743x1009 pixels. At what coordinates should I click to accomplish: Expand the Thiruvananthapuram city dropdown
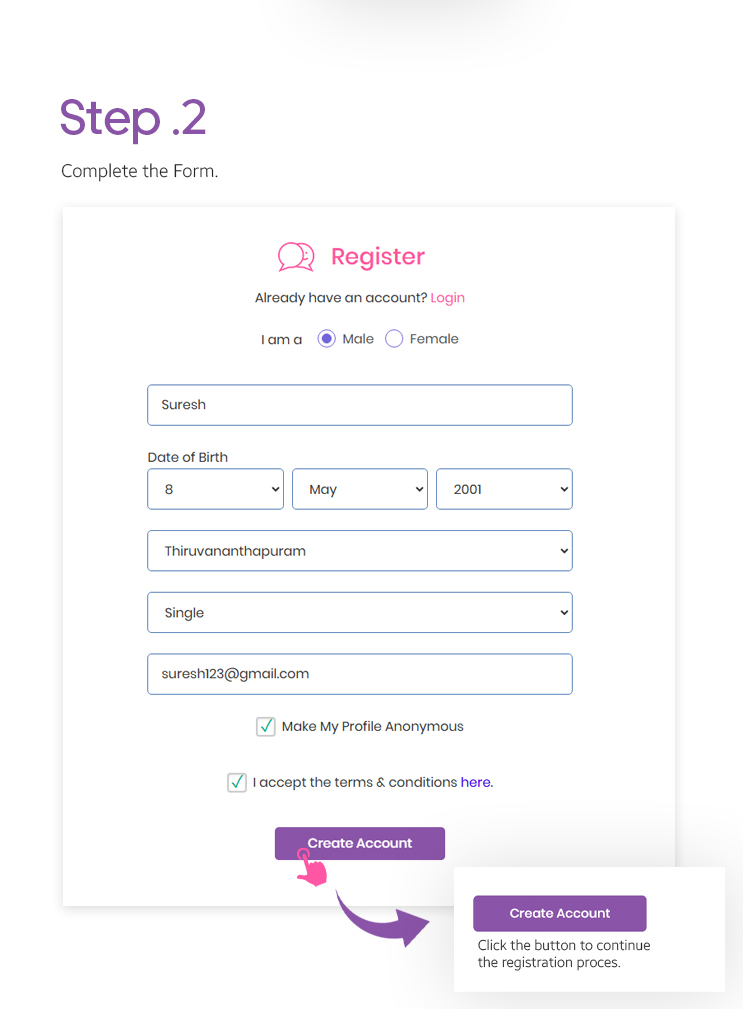(x=360, y=551)
